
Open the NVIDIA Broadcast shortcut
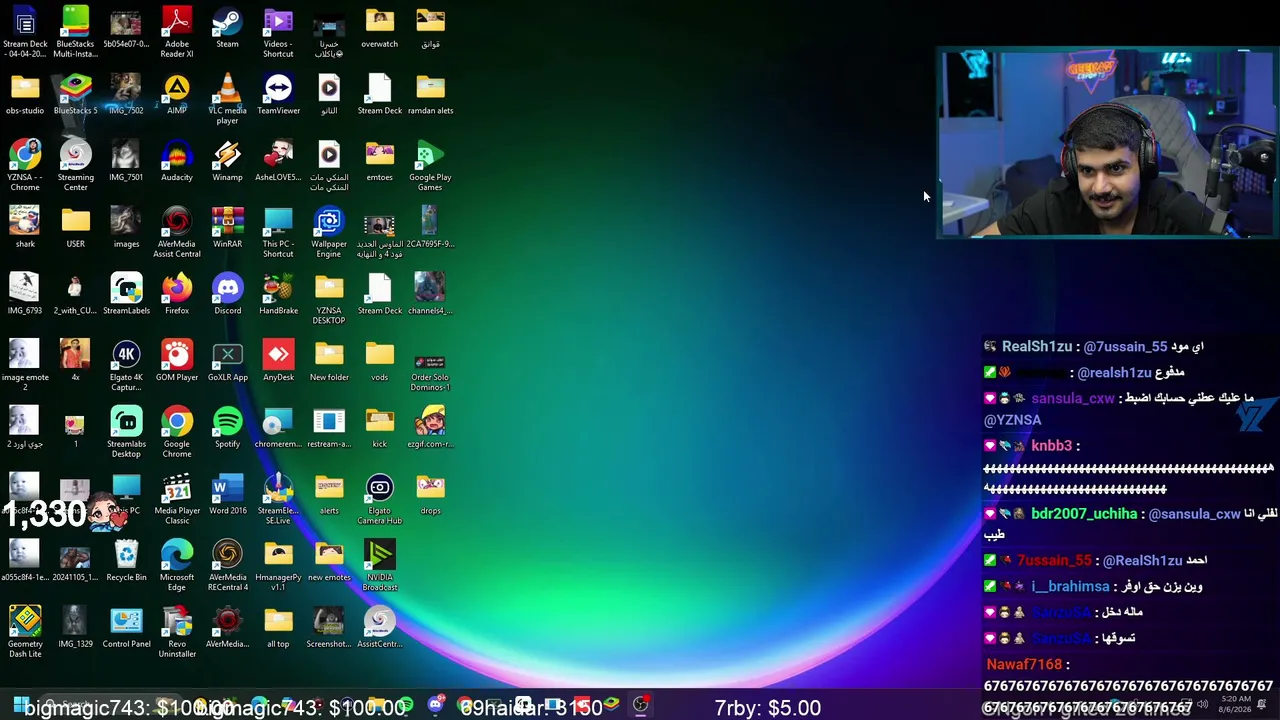point(379,566)
